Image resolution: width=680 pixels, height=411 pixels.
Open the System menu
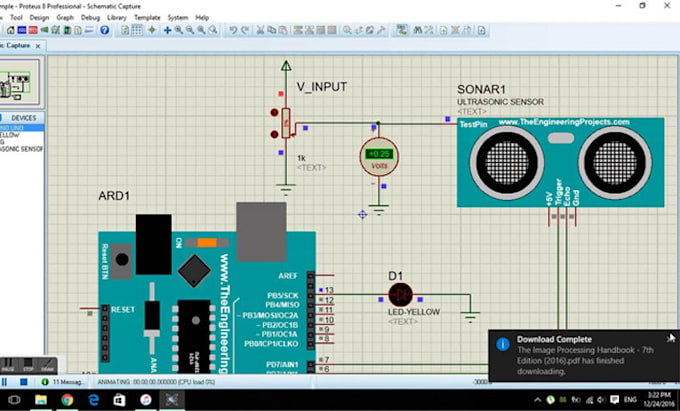point(178,17)
